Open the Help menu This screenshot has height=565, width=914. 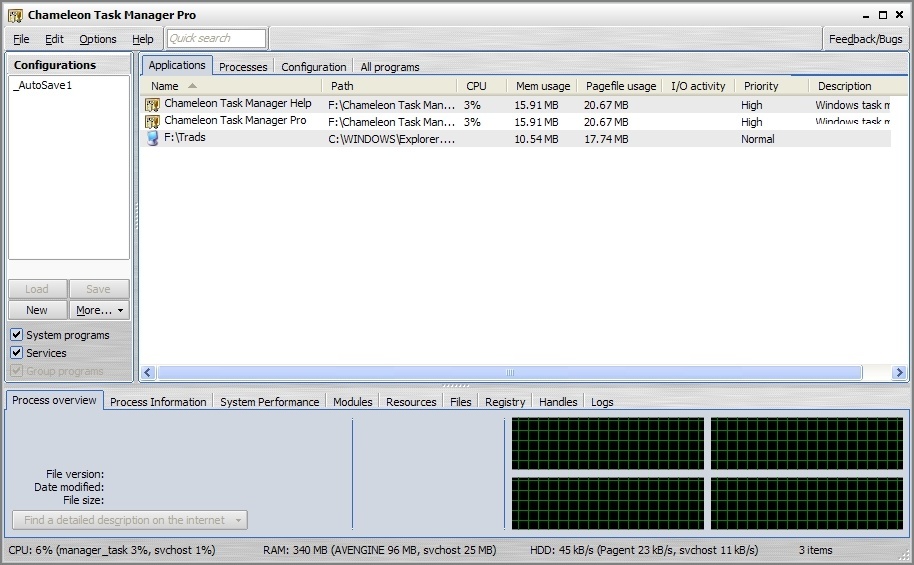142,39
